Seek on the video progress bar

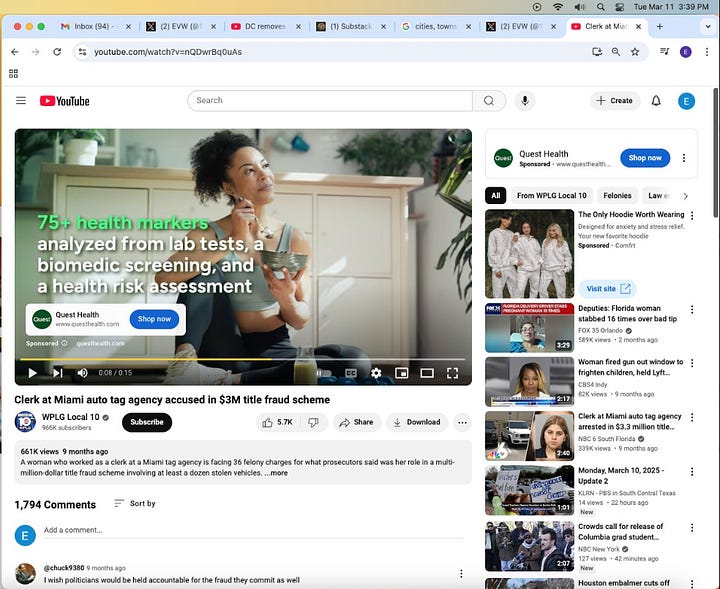click(x=242, y=359)
